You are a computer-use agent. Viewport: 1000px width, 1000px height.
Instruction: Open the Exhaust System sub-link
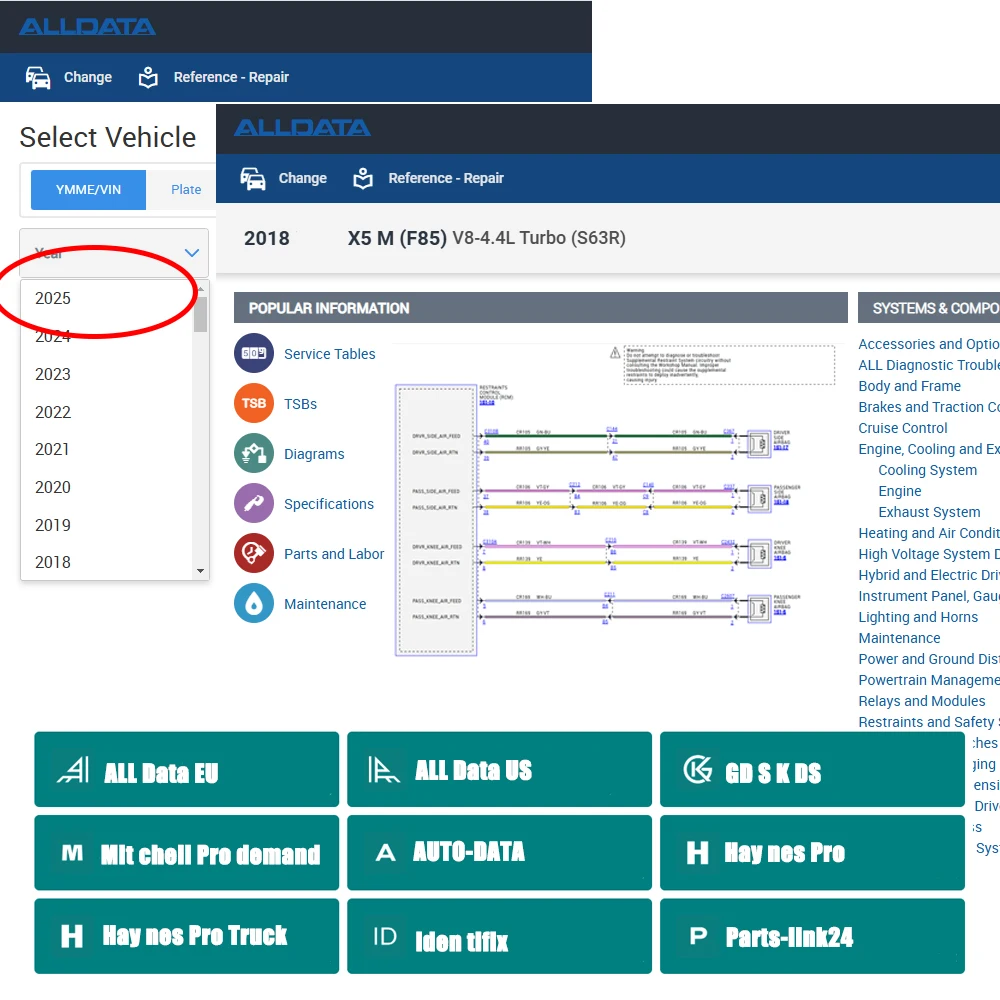click(929, 512)
